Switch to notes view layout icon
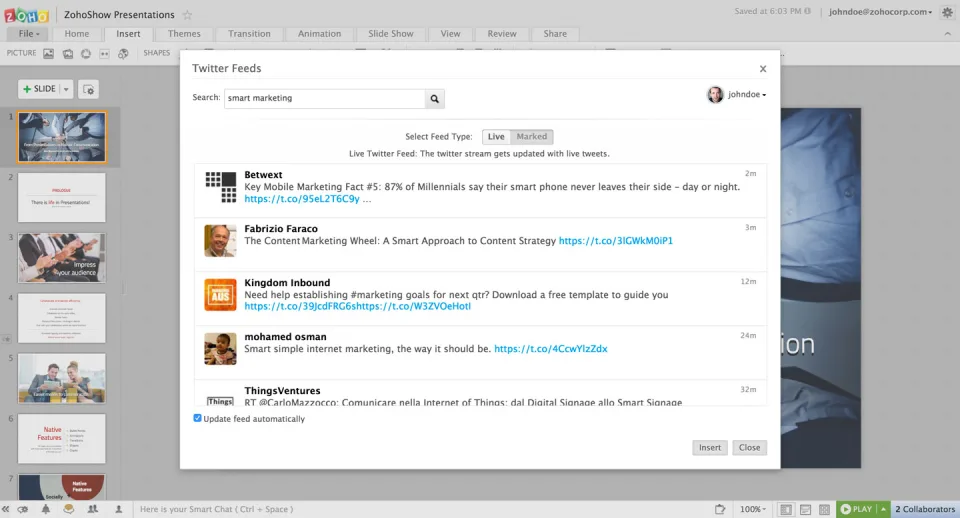Screen dimensions: 960x518 806,509
